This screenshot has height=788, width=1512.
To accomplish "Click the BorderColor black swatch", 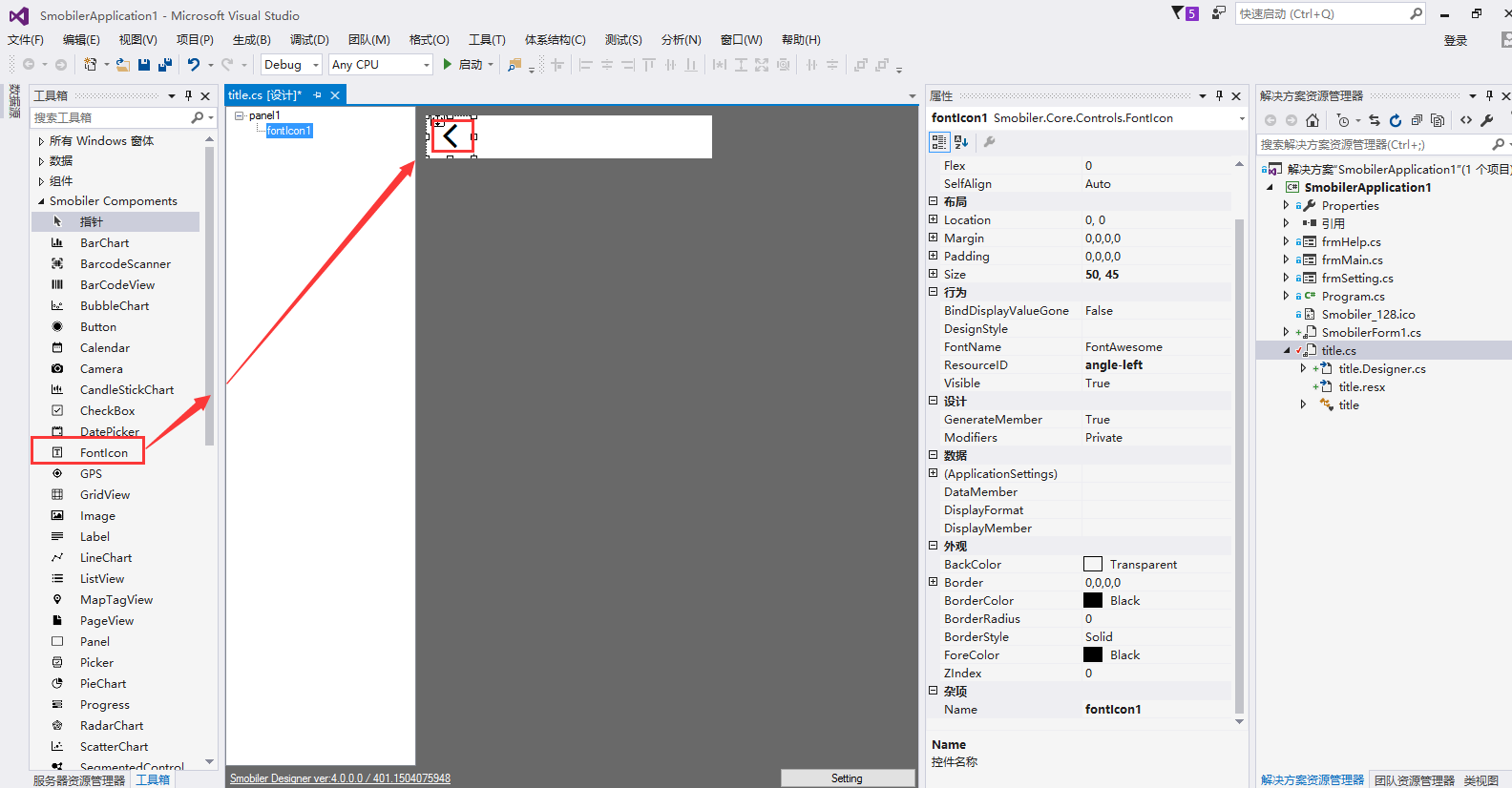I will (x=1093, y=600).
